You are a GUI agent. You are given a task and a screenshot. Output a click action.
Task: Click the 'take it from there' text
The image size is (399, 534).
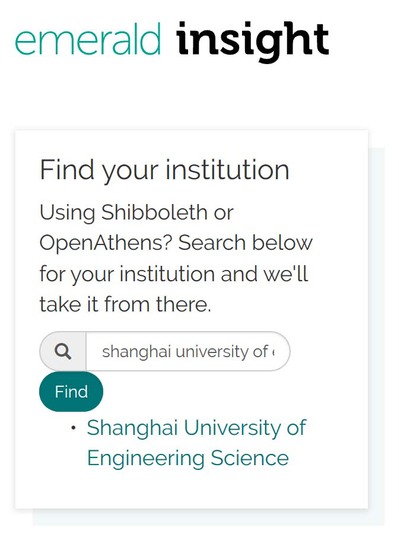tap(125, 304)
